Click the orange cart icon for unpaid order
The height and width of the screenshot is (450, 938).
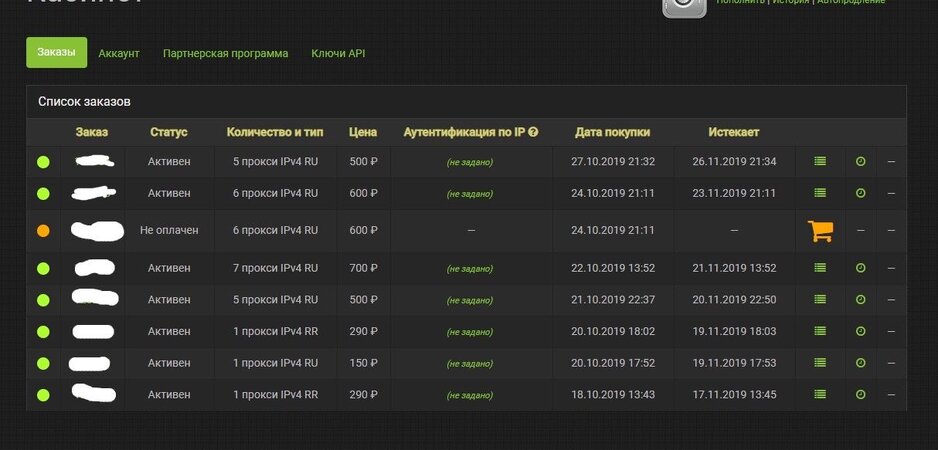(x=820, y=231)
